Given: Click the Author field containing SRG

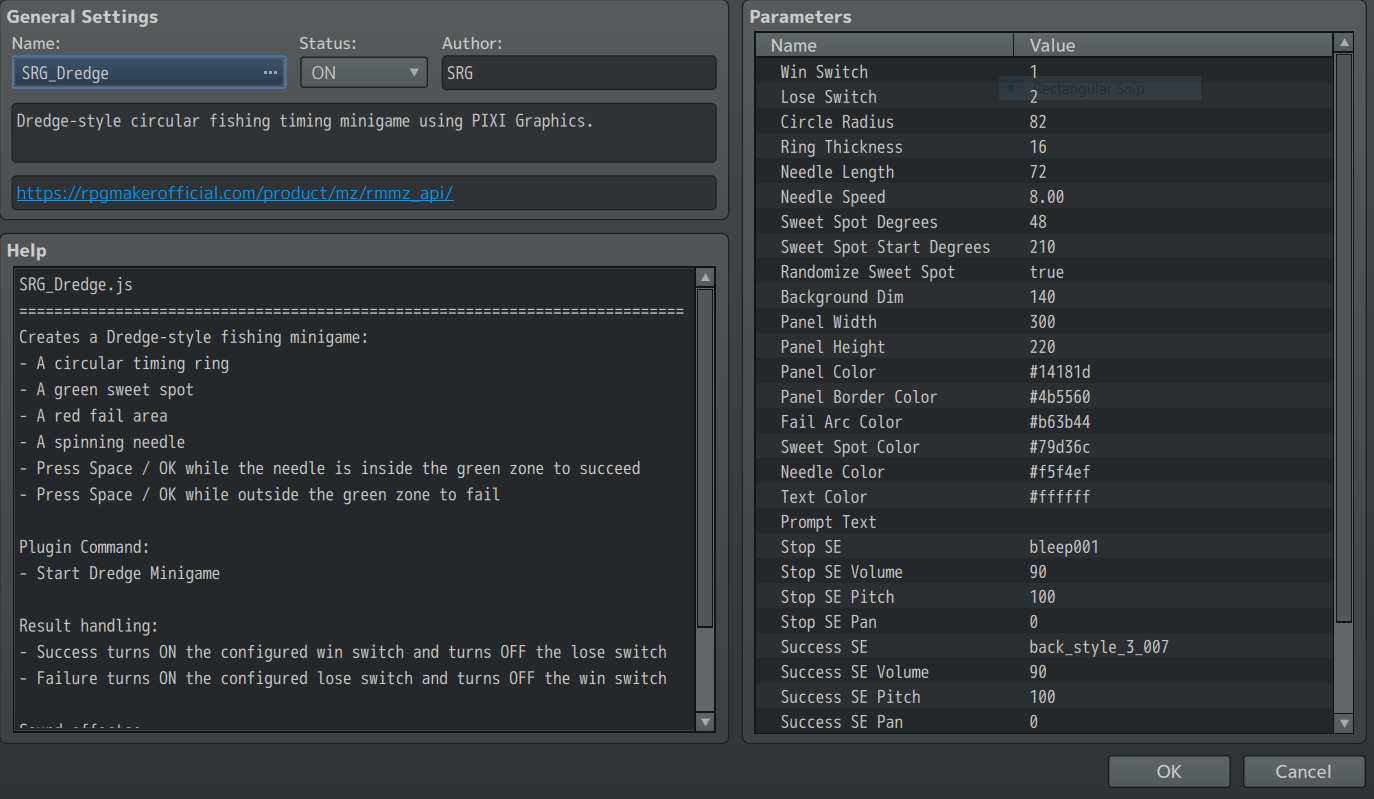Looking at the screenshot, I should pos(579,73).
